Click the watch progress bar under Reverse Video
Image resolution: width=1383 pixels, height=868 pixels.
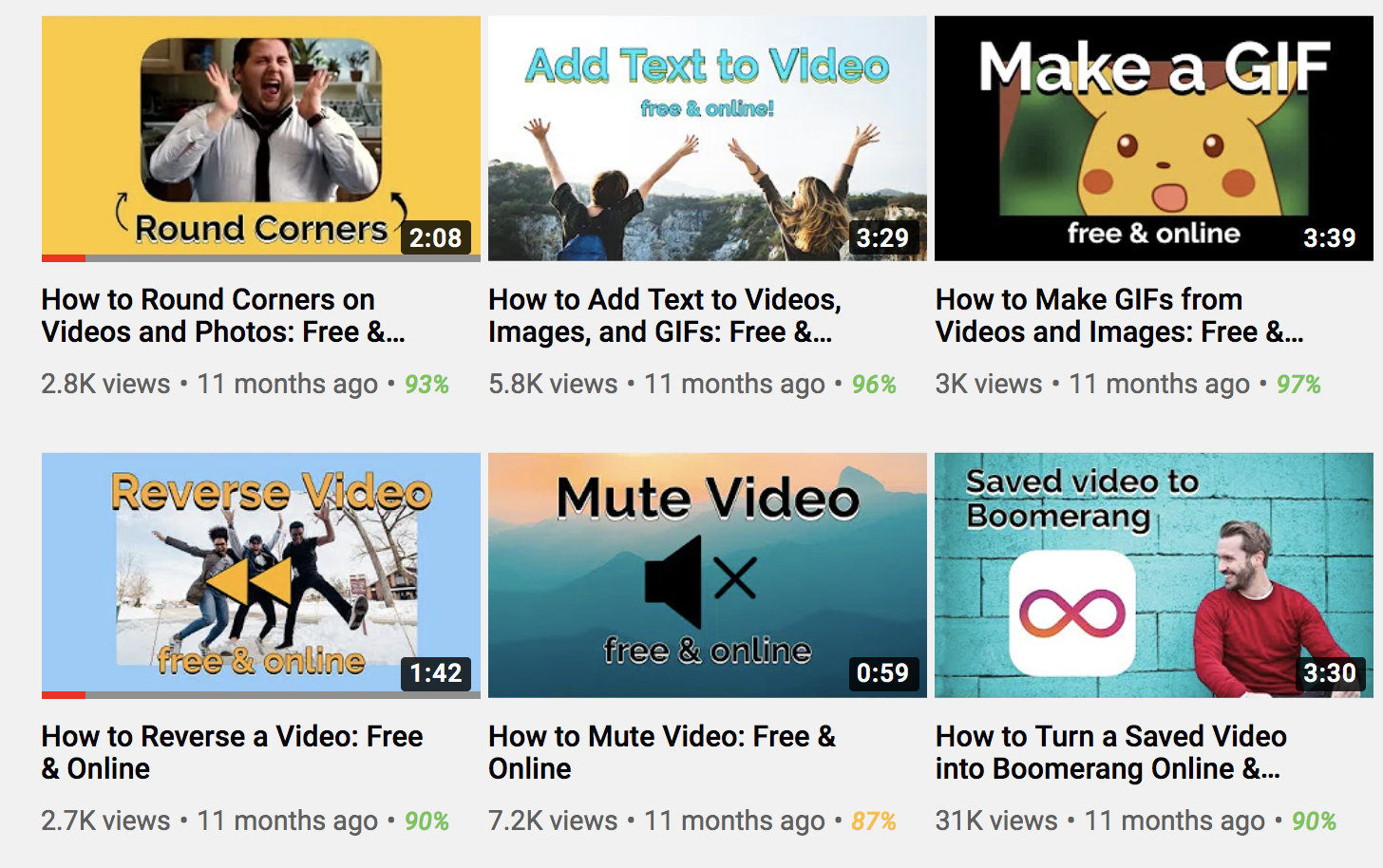pos(260,694)
